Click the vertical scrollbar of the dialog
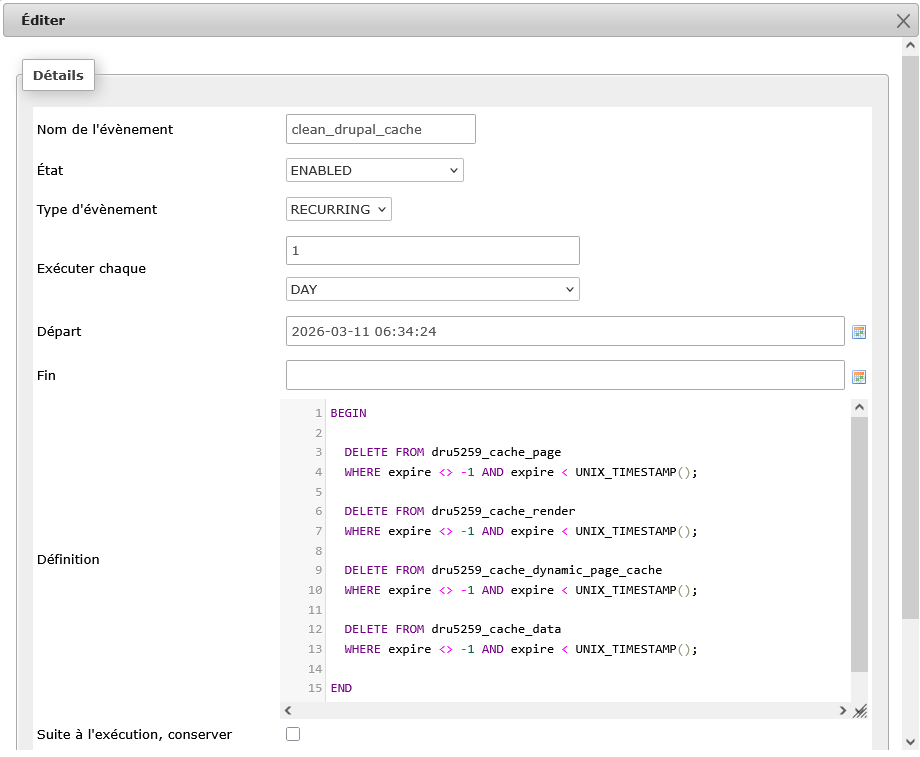This screenshot has height=757, width=920. 911,400
